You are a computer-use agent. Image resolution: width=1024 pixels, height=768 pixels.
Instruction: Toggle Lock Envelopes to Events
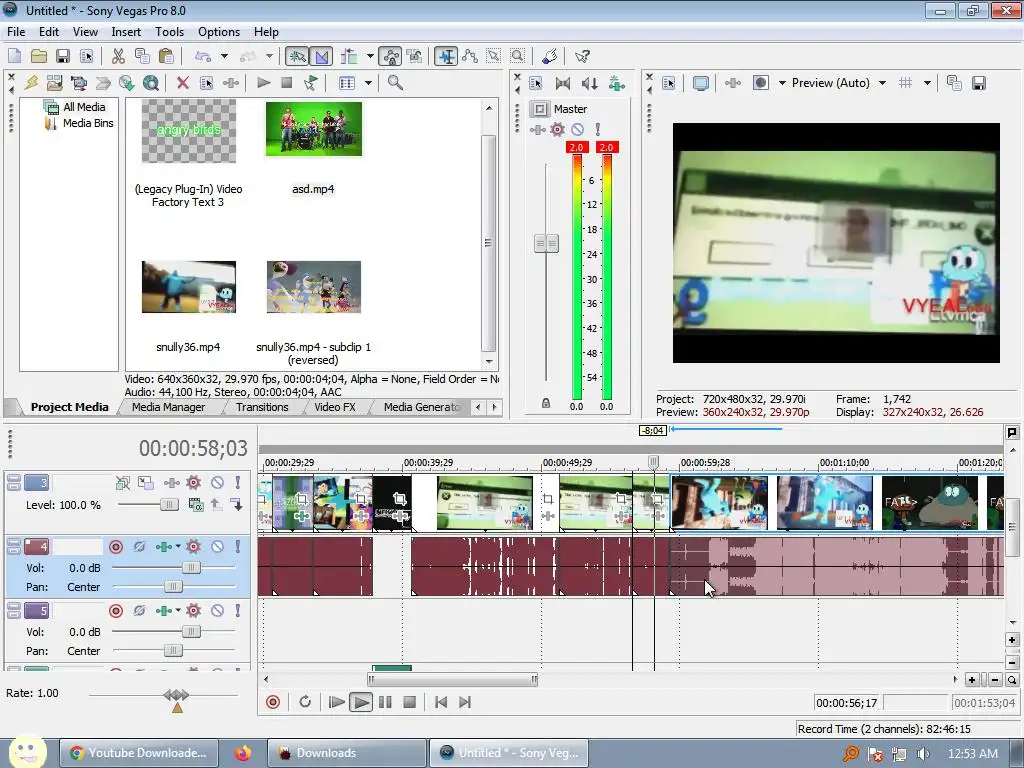pyautogui.click(x=391, y=56)
